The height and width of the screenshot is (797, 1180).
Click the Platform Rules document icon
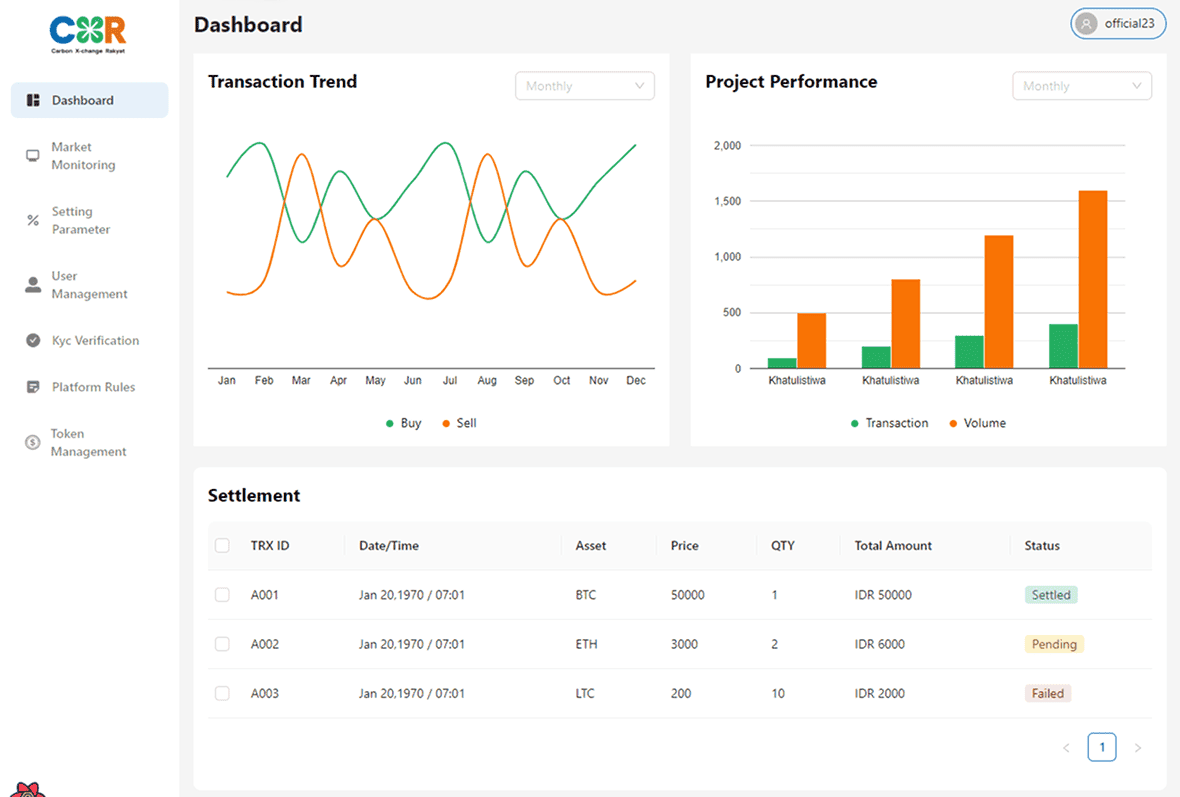tap(32, 387)
